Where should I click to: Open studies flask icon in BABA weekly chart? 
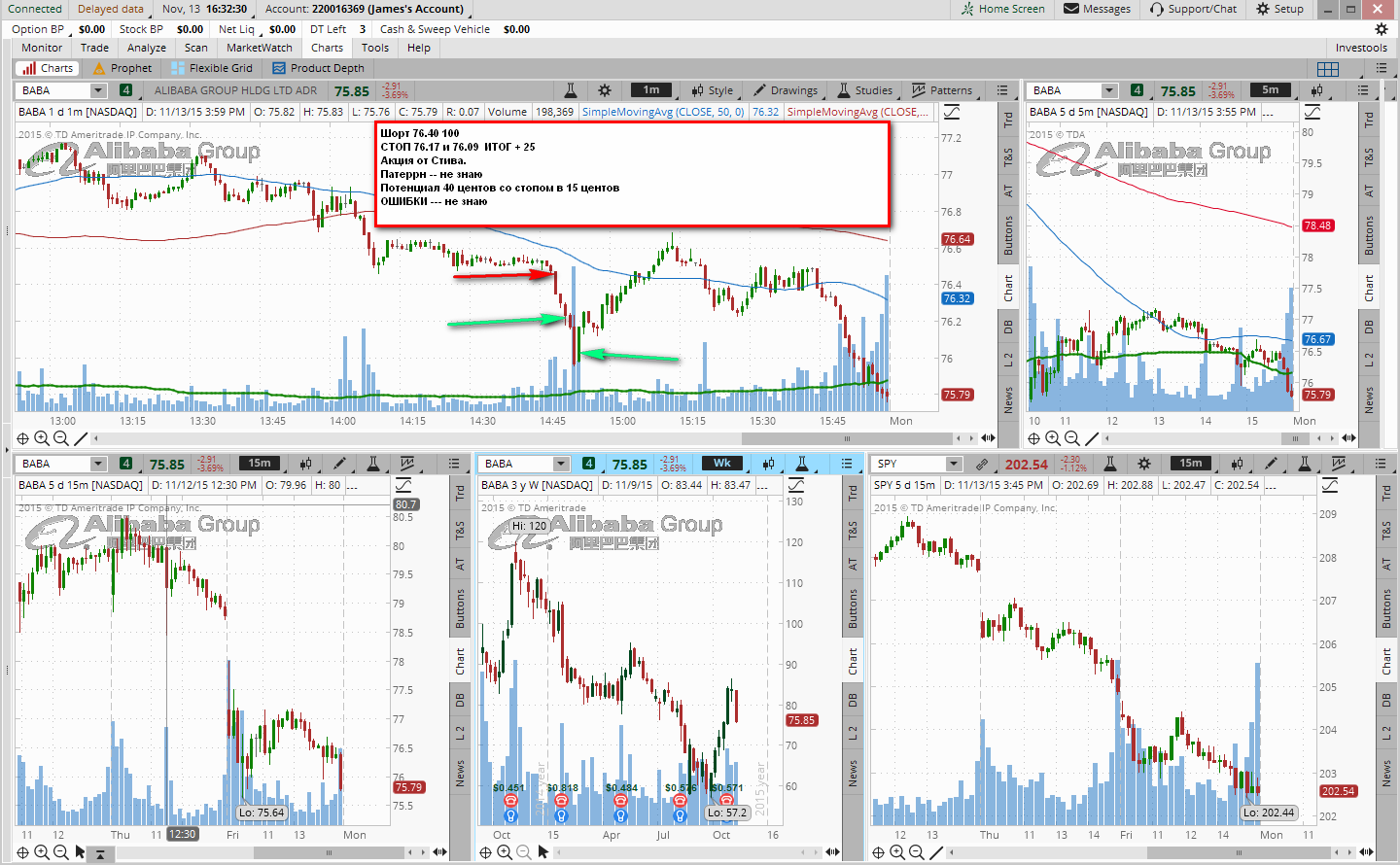click(802, 464)
